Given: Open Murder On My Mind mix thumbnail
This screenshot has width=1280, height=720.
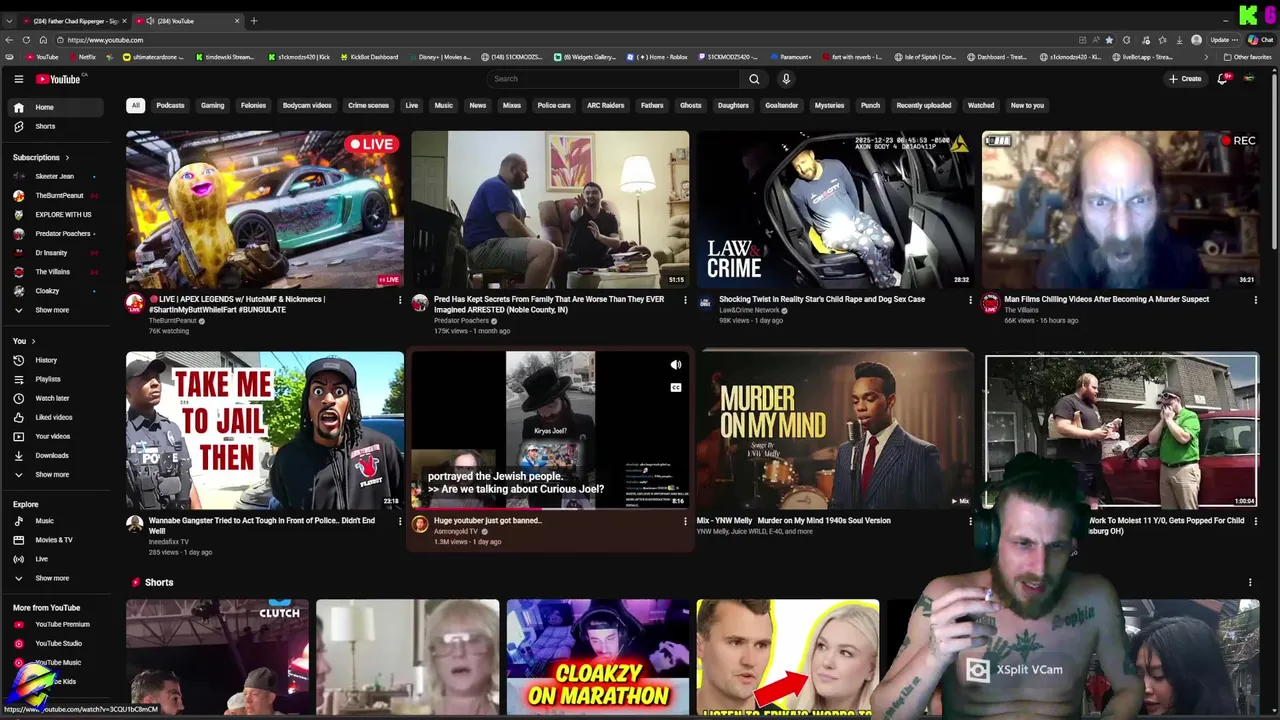Looking at the screenshot, I should [835, 430].
